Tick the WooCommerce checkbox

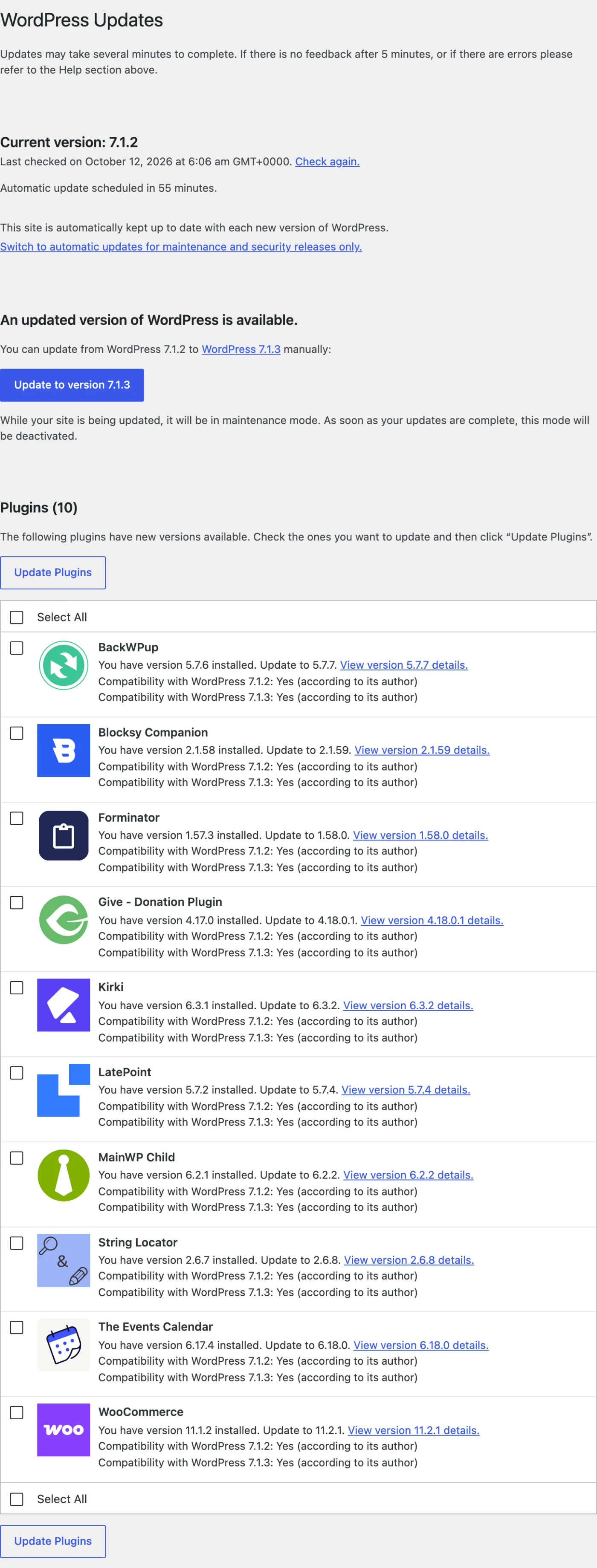(x=17, y=1412)
